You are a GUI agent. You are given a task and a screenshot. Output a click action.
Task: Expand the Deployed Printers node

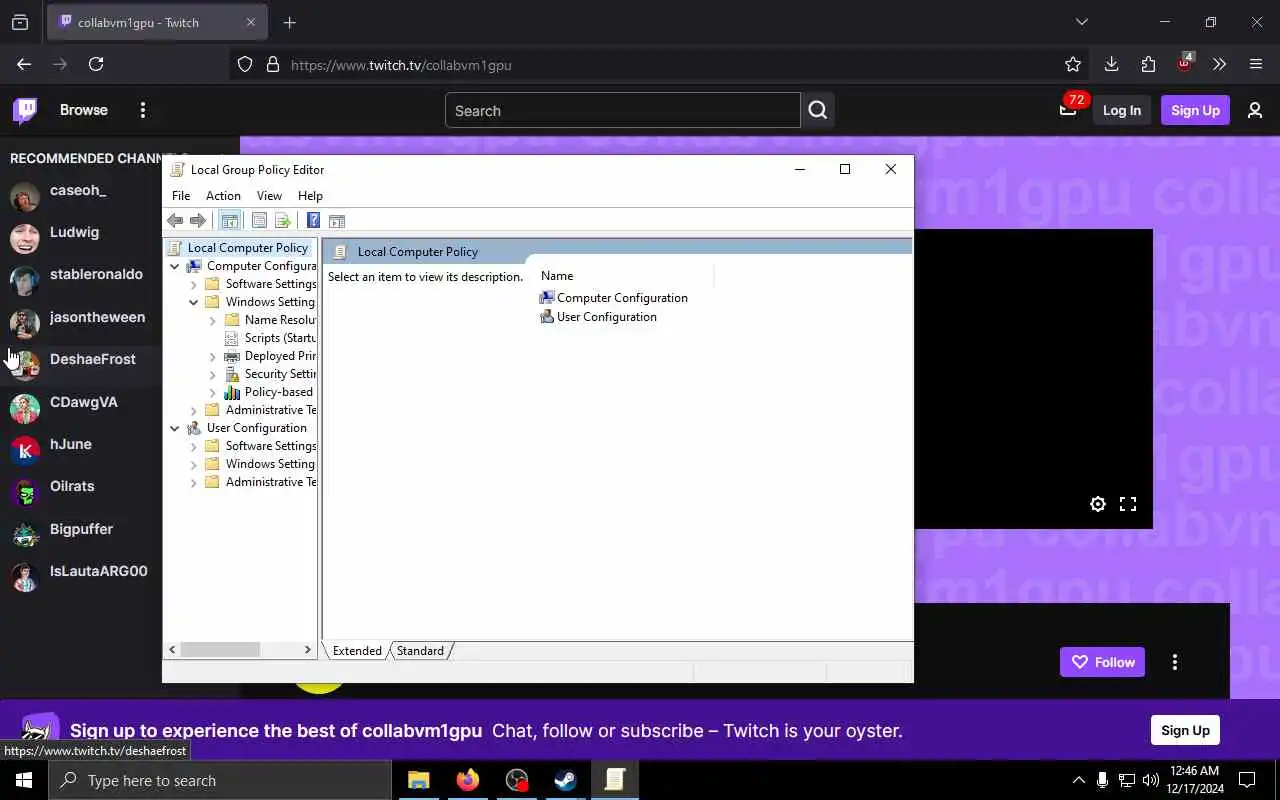pos(213,356)
